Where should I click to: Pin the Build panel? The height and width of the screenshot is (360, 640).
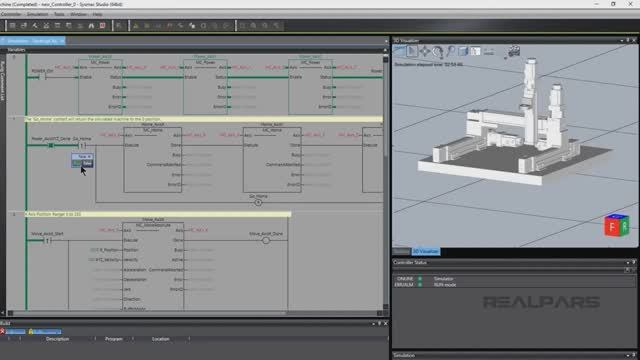380,323
